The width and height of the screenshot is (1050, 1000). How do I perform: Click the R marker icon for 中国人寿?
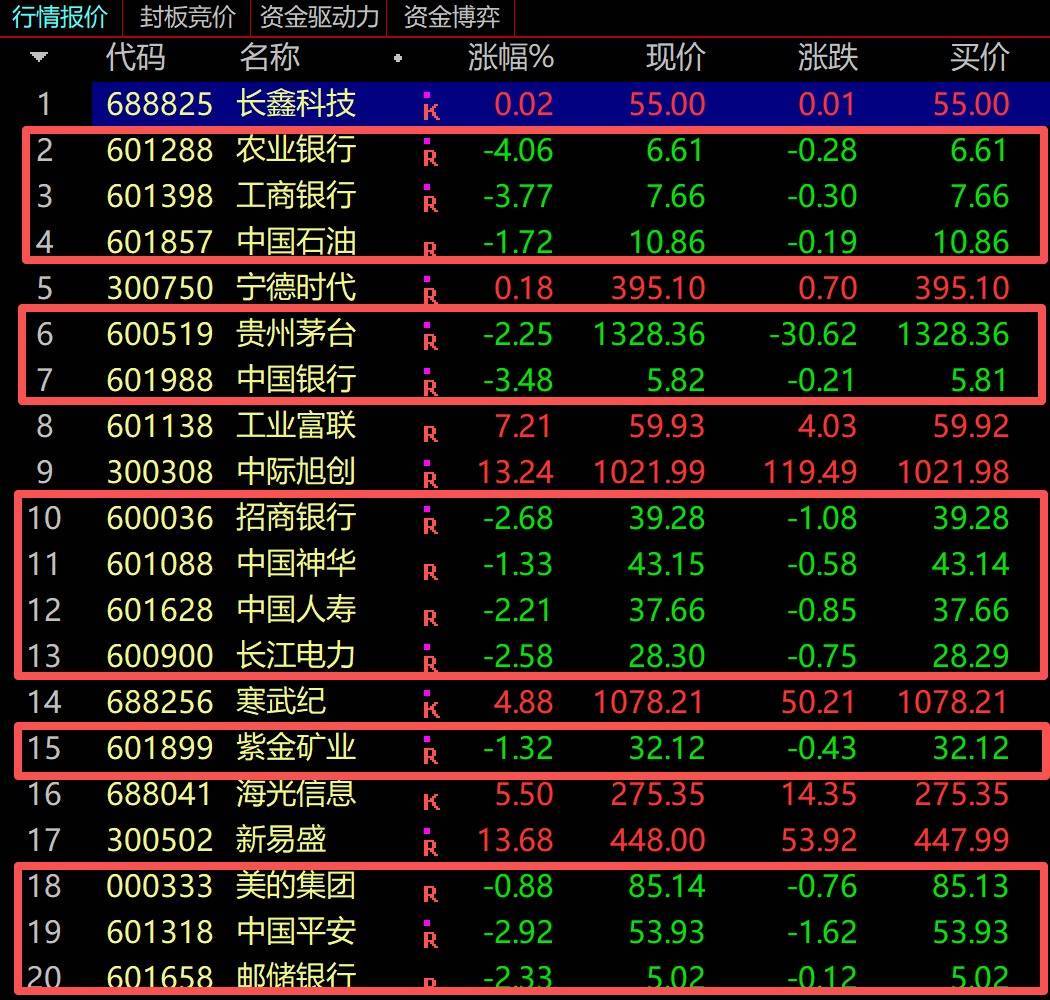[x=430, y=618]
